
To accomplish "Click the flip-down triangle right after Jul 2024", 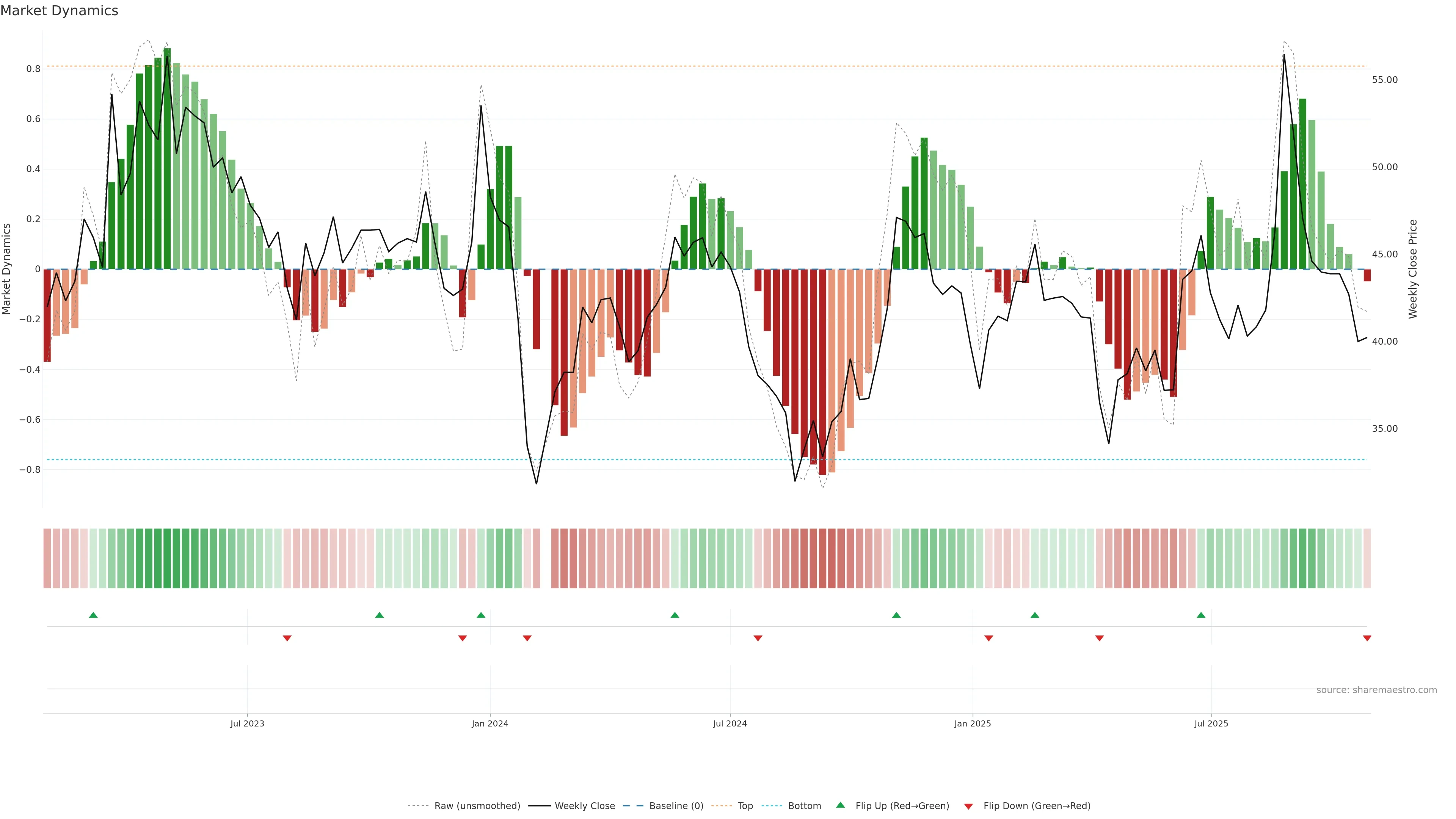I will tap(758, 638).
